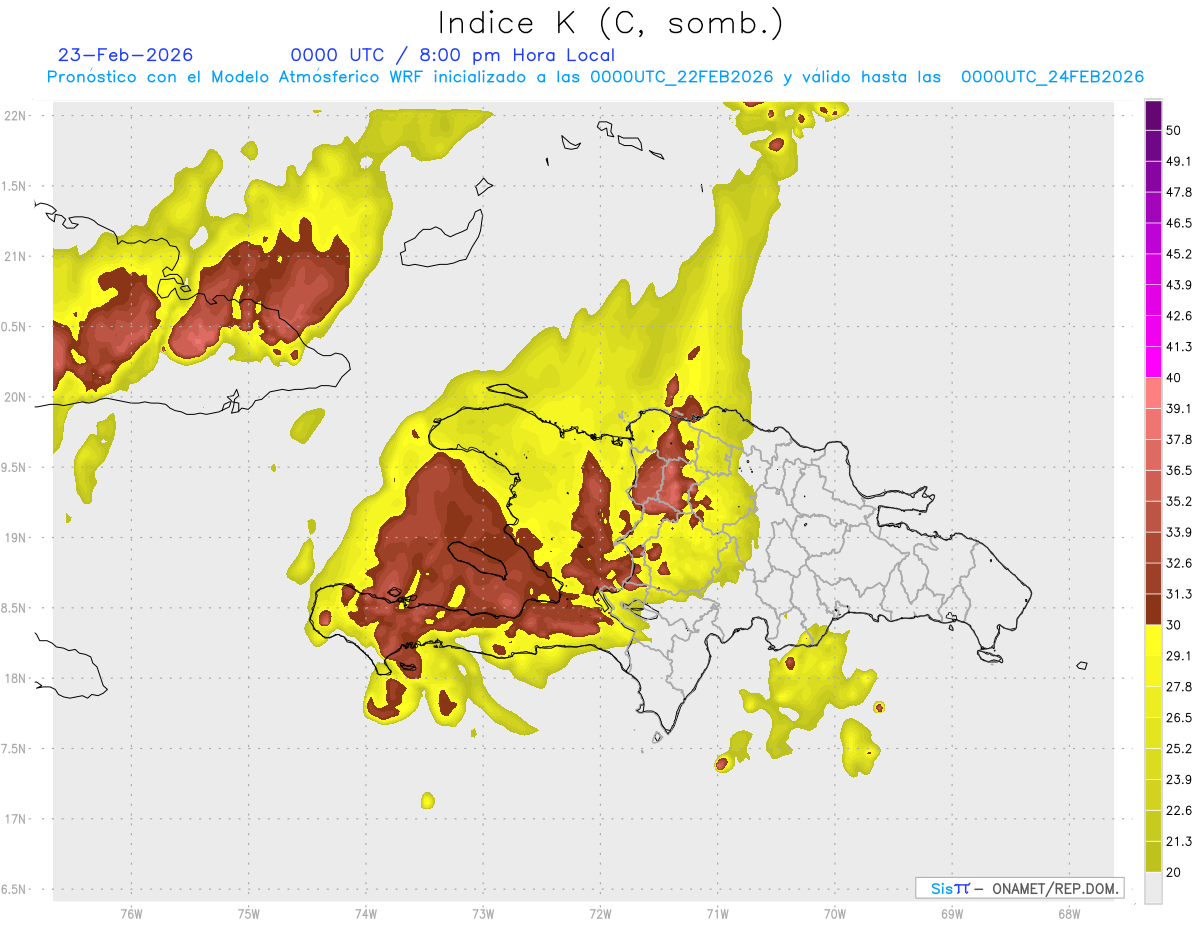The image size is (1200, 927).
Task: Click the 72W longitude axis label
Action: pos(600,914)
